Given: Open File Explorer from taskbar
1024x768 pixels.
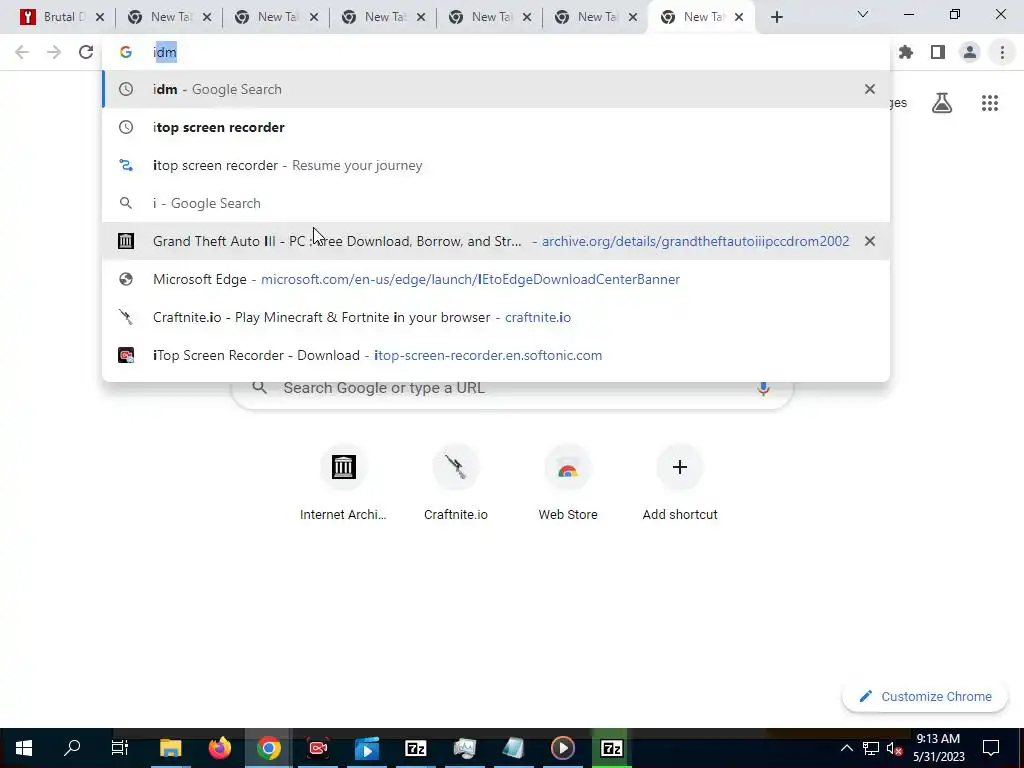Looking at the screenshot, I should click(170, 748).
